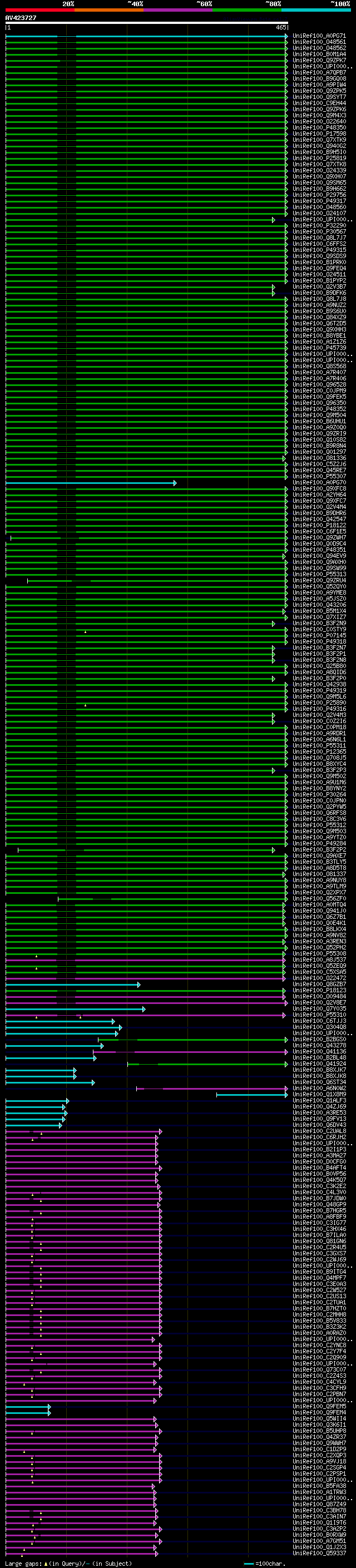Click the white query sequence bar
Viewport: 356px width, 1568px height.
(x=147, y=23)
